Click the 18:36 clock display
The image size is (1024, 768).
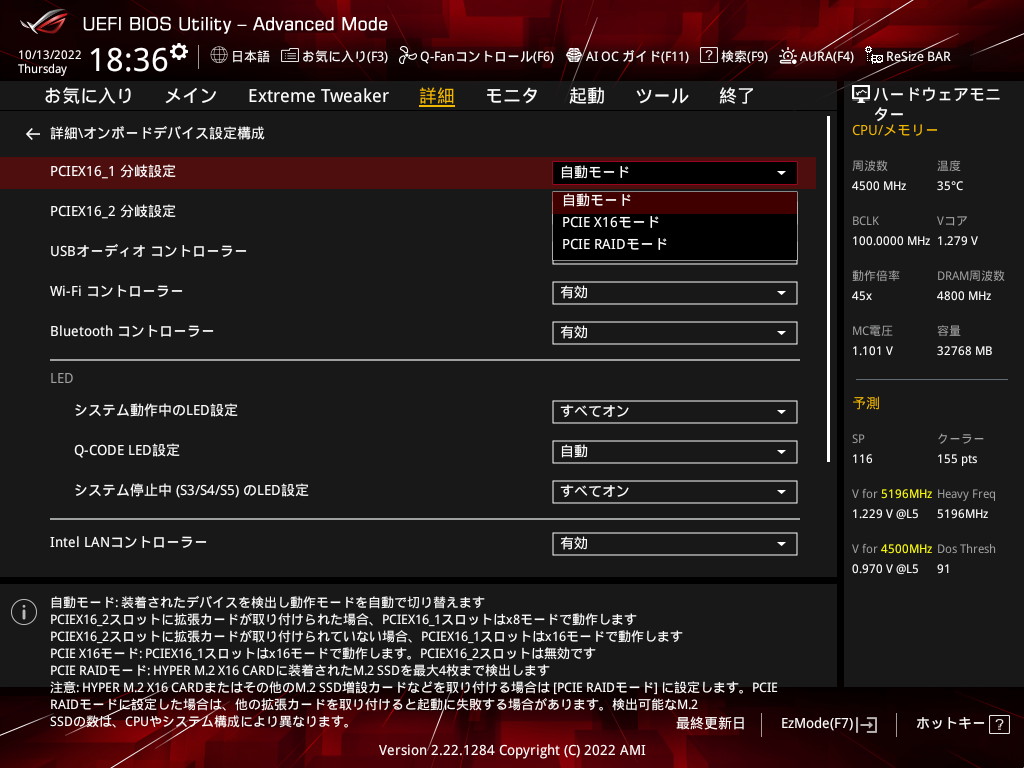tap(129, 59)
